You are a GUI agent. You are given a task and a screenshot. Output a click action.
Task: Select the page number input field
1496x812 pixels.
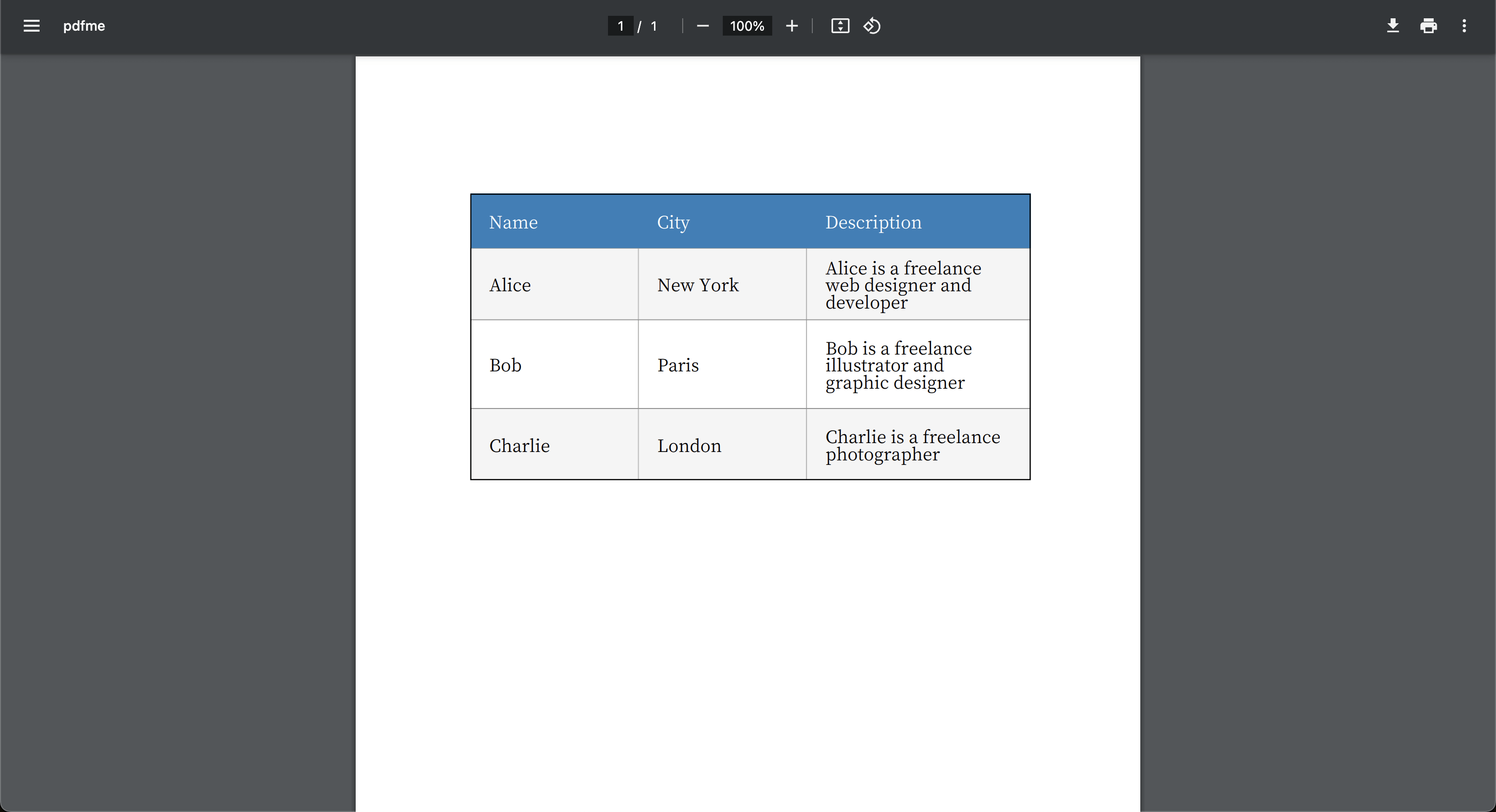[x=619, y=26]
